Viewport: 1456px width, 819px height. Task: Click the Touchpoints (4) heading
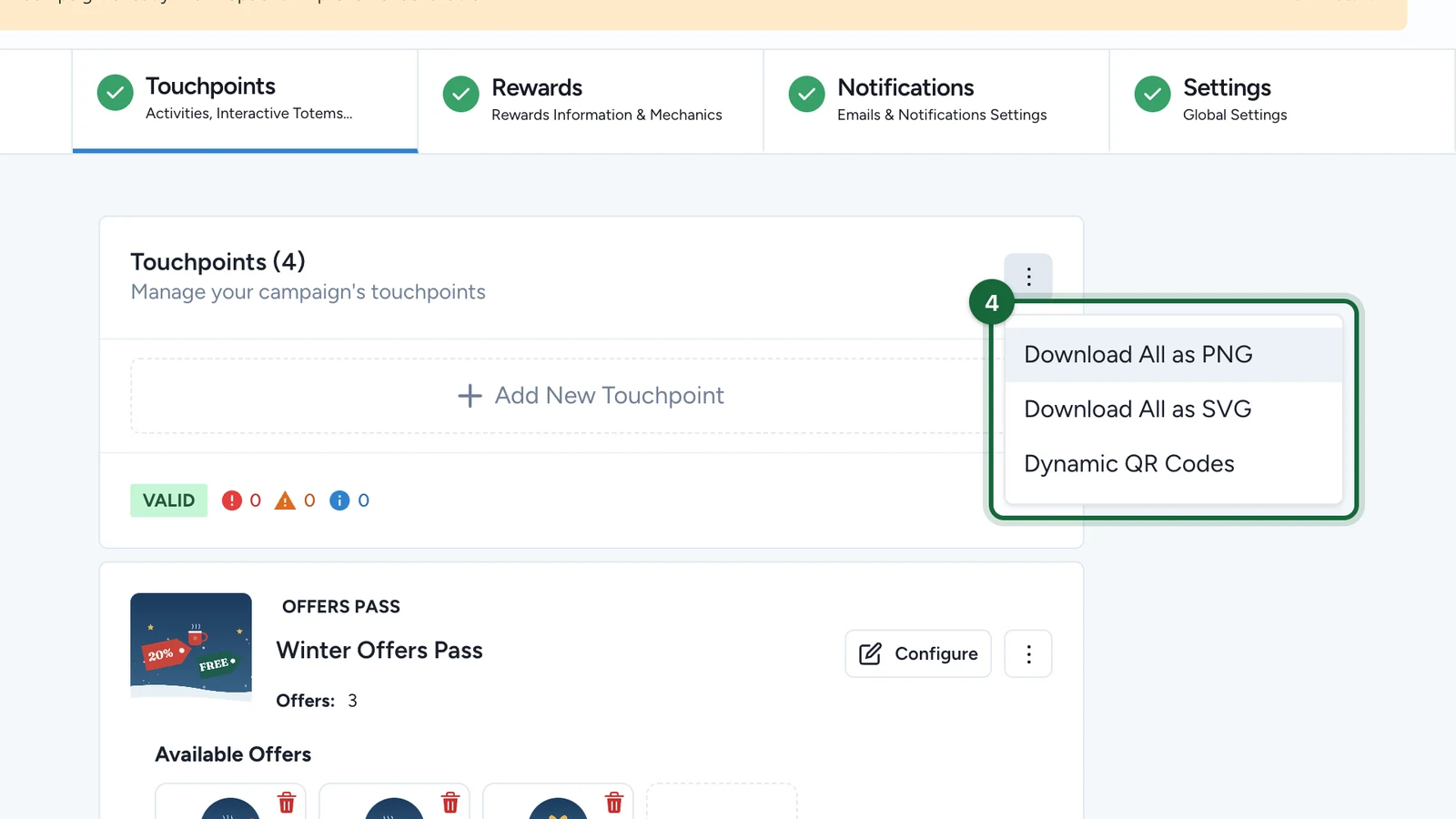(217, 262)
